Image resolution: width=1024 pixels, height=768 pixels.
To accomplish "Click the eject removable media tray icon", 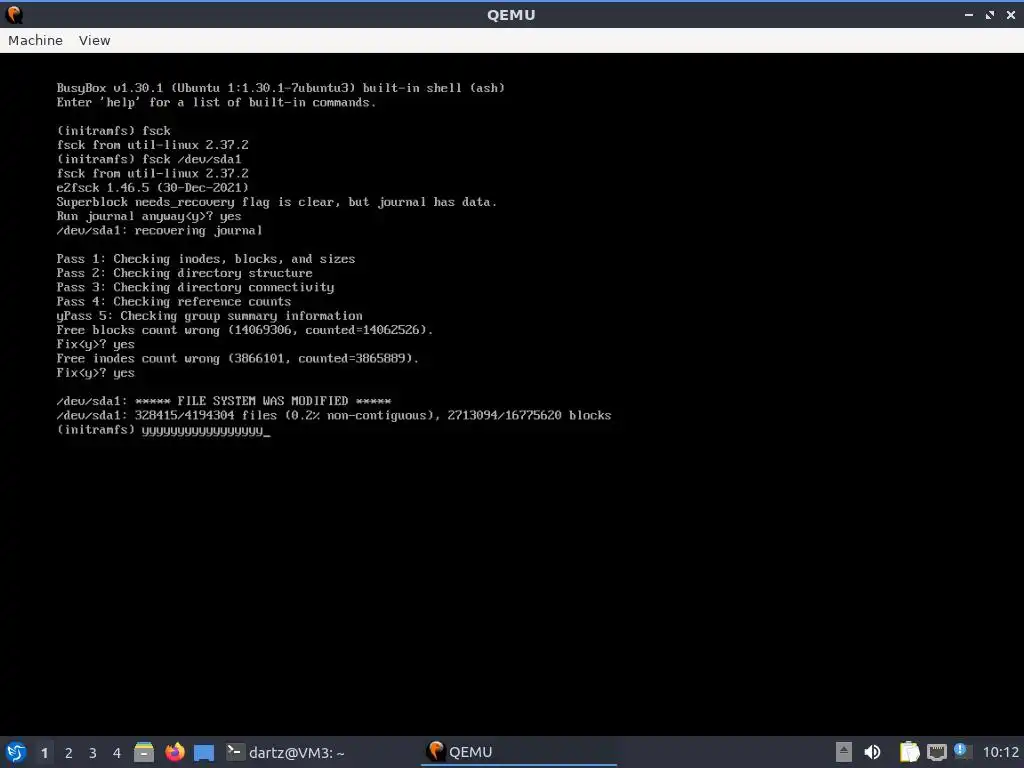I will pyautogui.click(x=844, y=752).
